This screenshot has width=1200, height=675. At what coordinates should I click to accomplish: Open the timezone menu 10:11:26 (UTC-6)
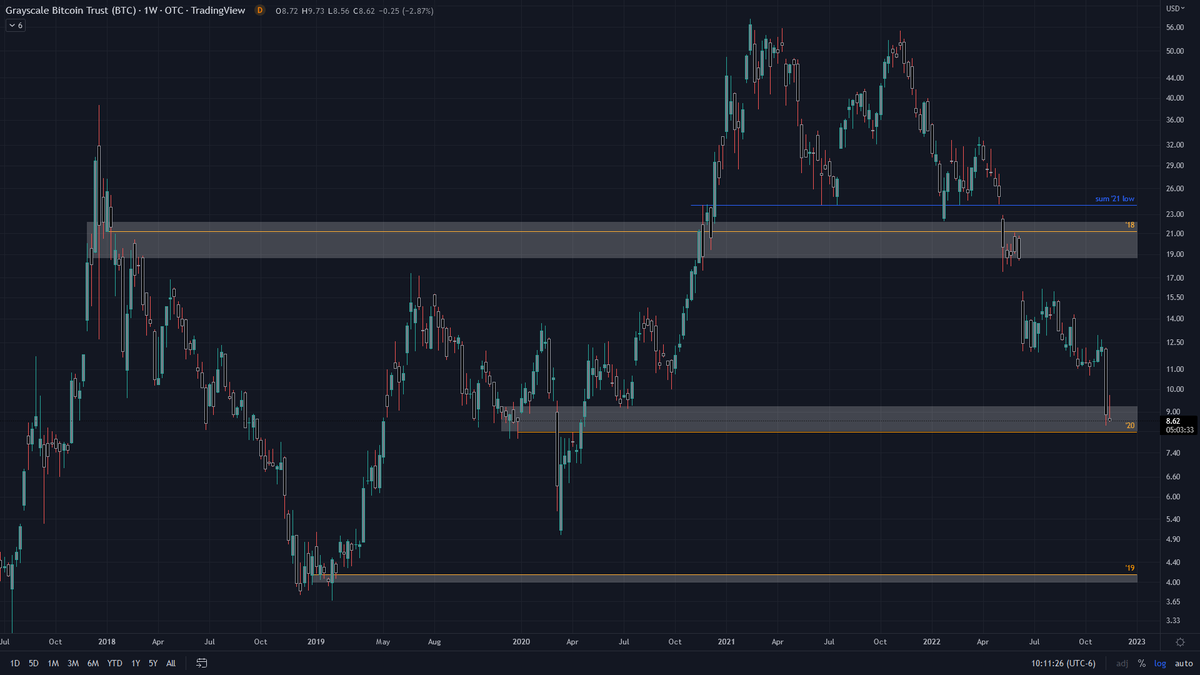pos(1065,663)
